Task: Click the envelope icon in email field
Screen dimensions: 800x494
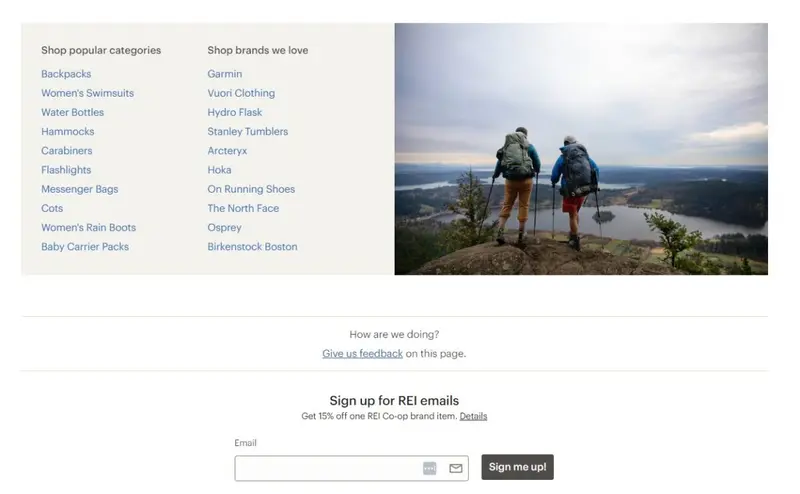Action: coord(456,468)
